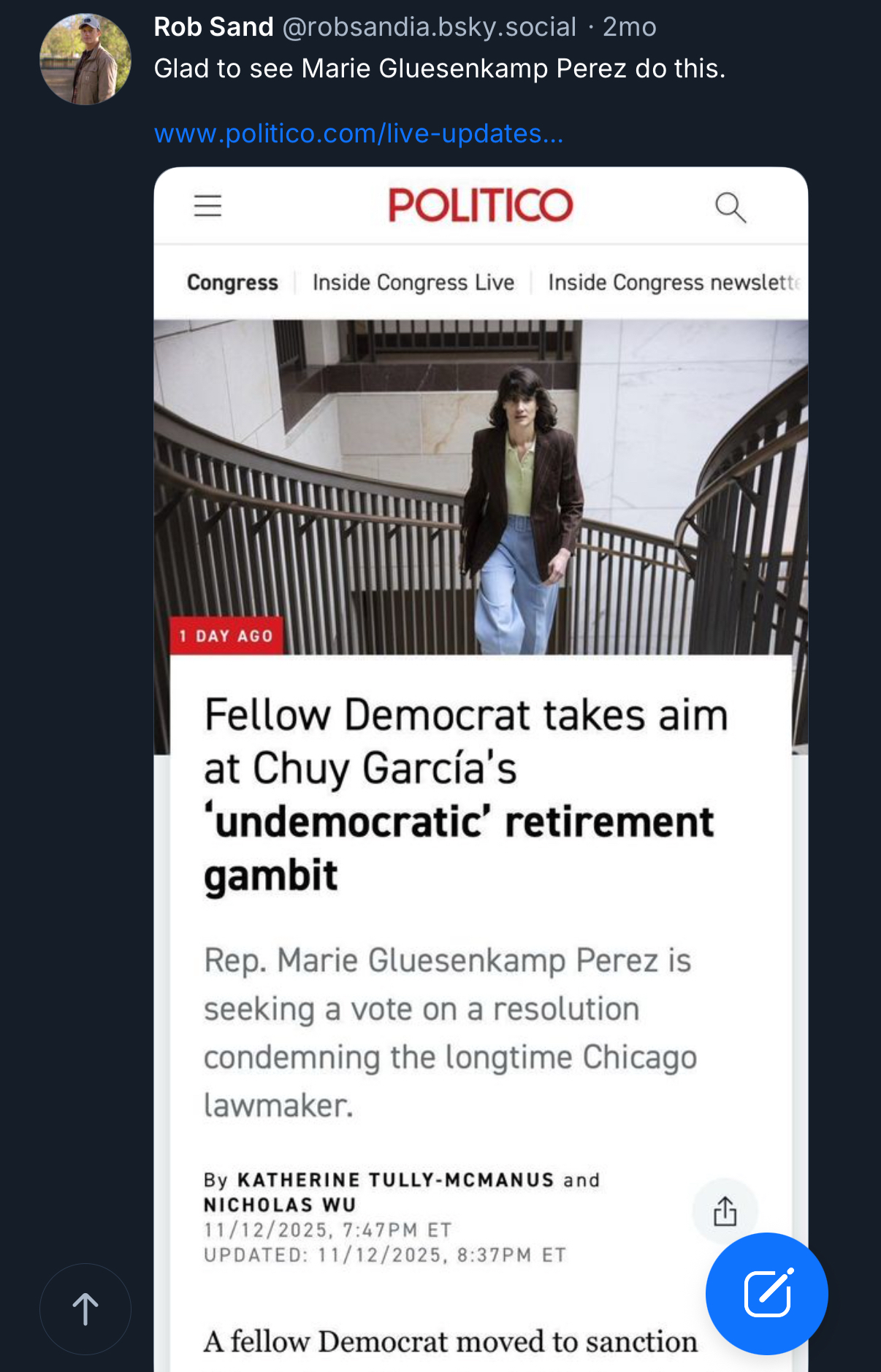This screenshot has height=1372, width=881.
Task: Open Rob Sand's profile avatar
Action: click(x=85, y=59)
